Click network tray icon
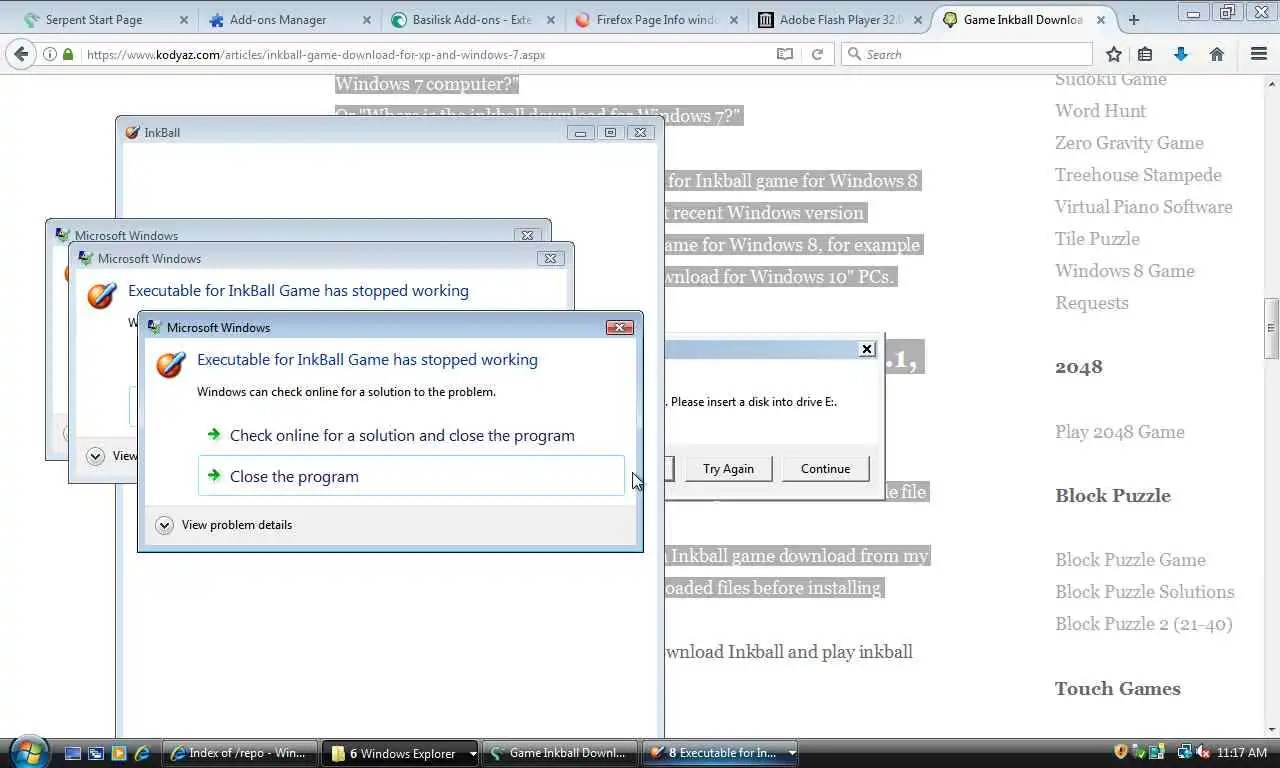This screenshot has width=1280, height=768. [x=1184, y=752]
